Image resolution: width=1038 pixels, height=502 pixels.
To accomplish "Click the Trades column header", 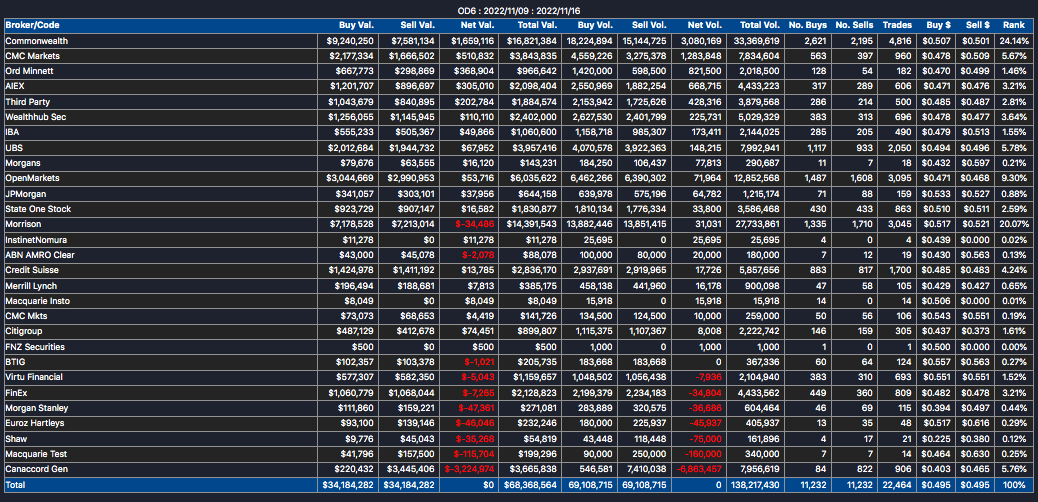I will [897, 25].
